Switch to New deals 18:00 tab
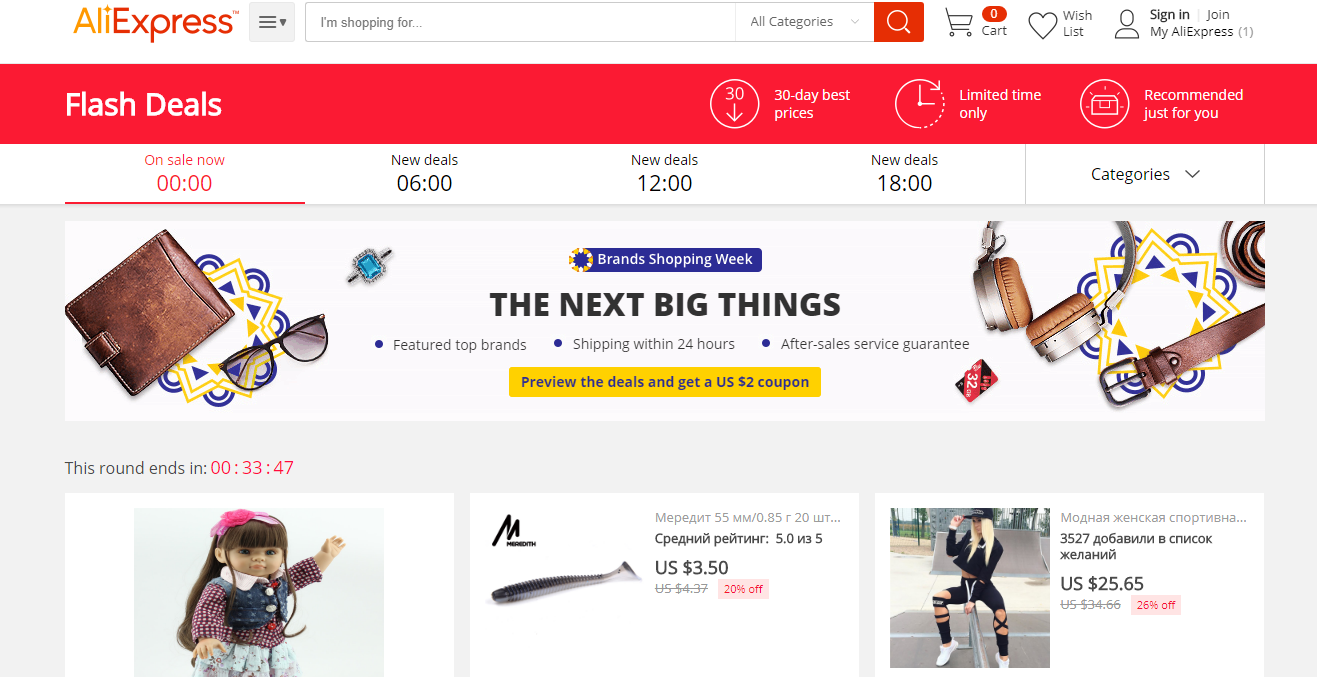1317x677 pixels. pos(905,173)
